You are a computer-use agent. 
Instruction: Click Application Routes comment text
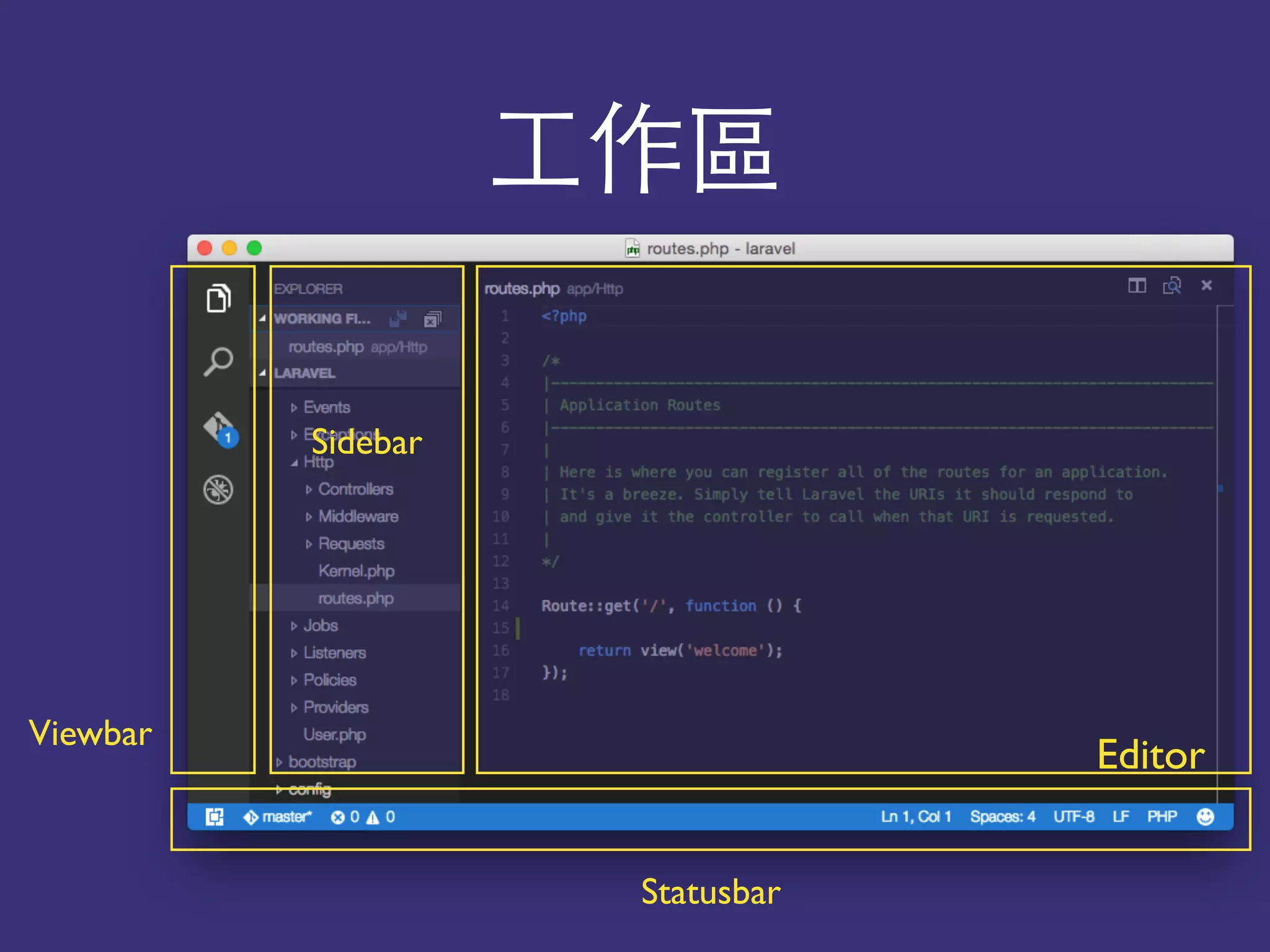tap(640, 405)
